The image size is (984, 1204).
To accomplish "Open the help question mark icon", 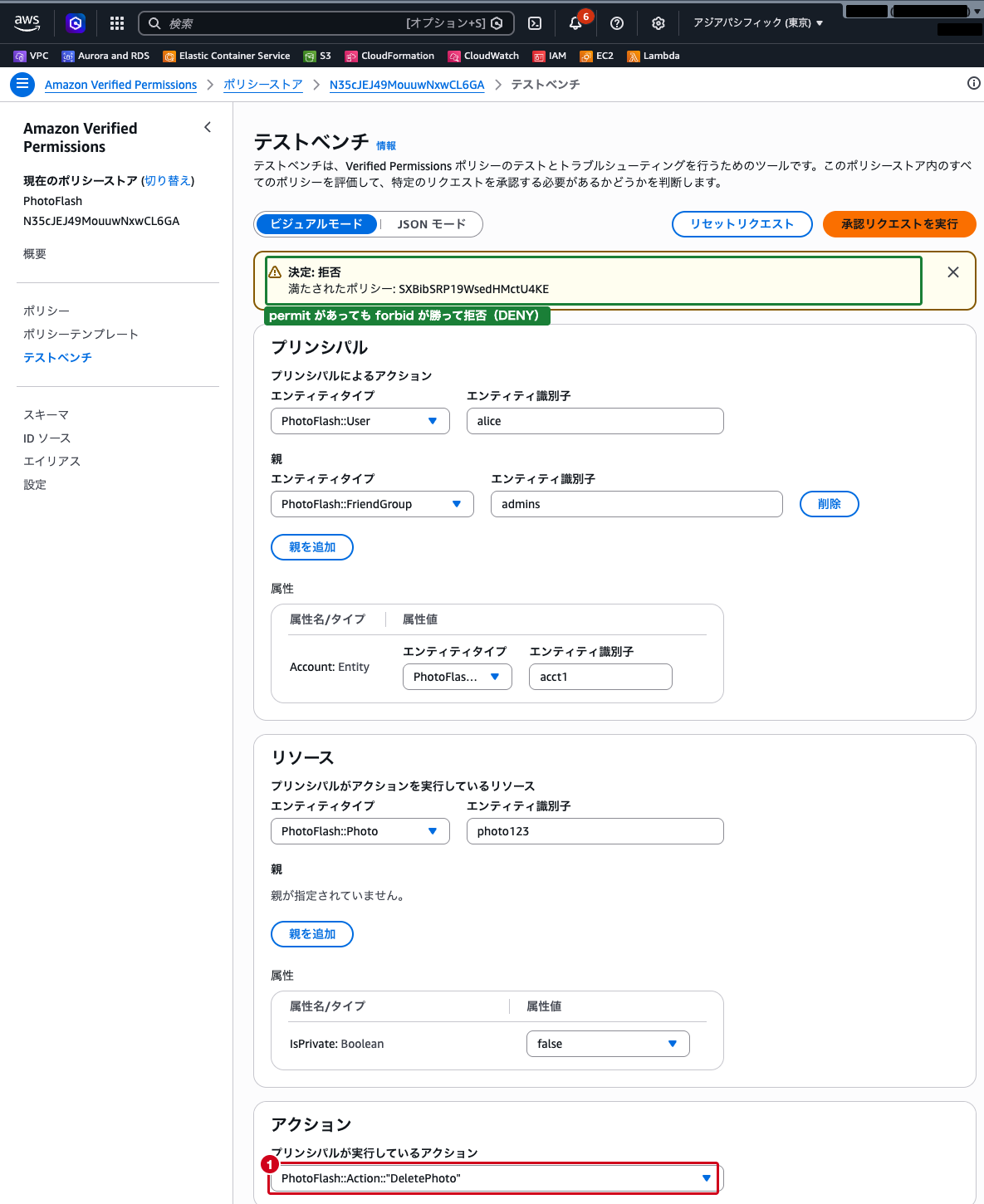I will (617, 23).
